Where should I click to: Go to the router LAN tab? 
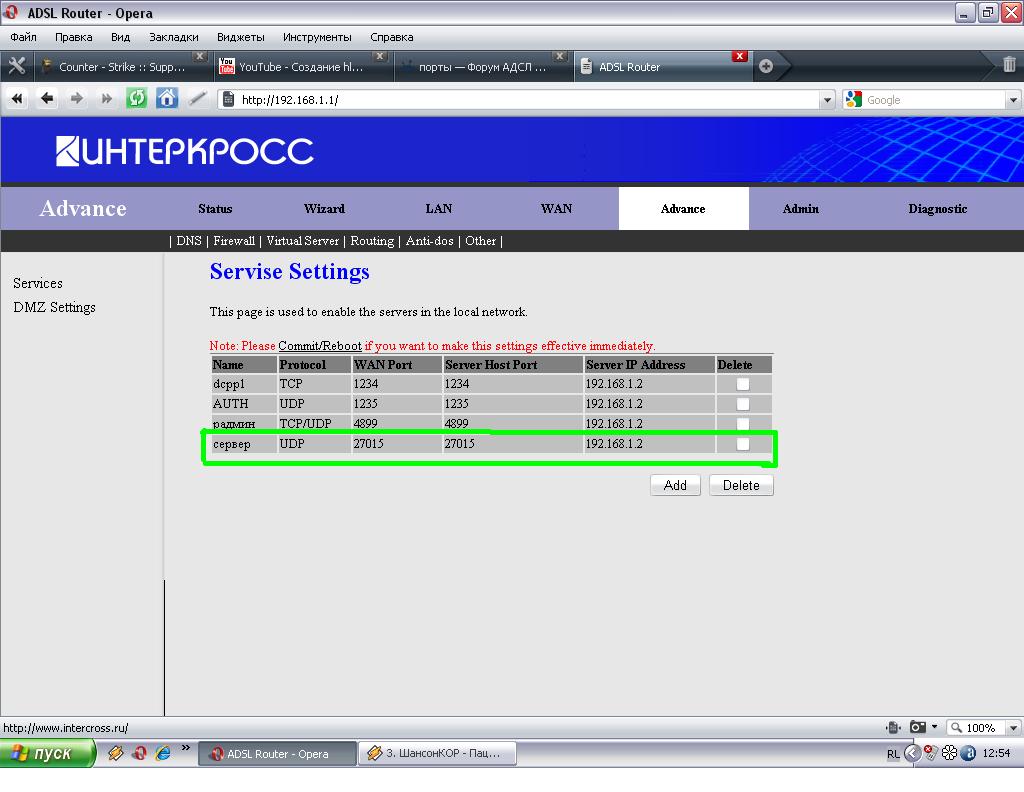(x=438, y=209)
